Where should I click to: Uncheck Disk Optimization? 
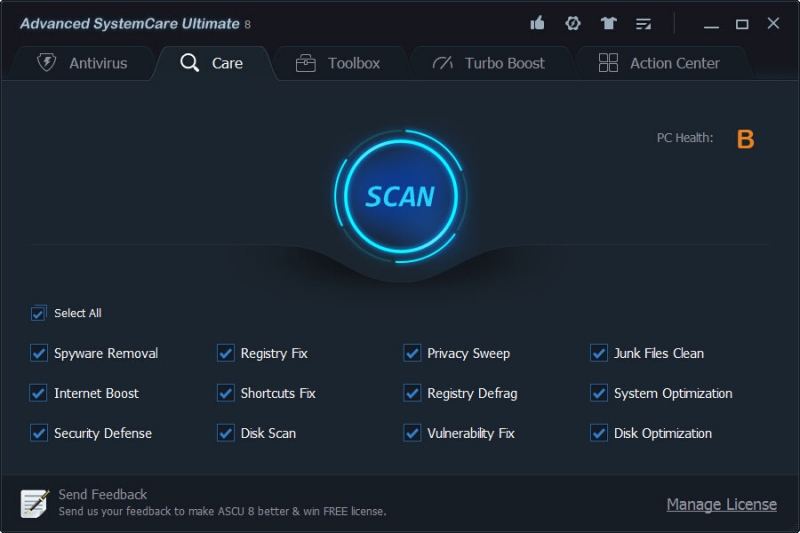click(599, 433)
